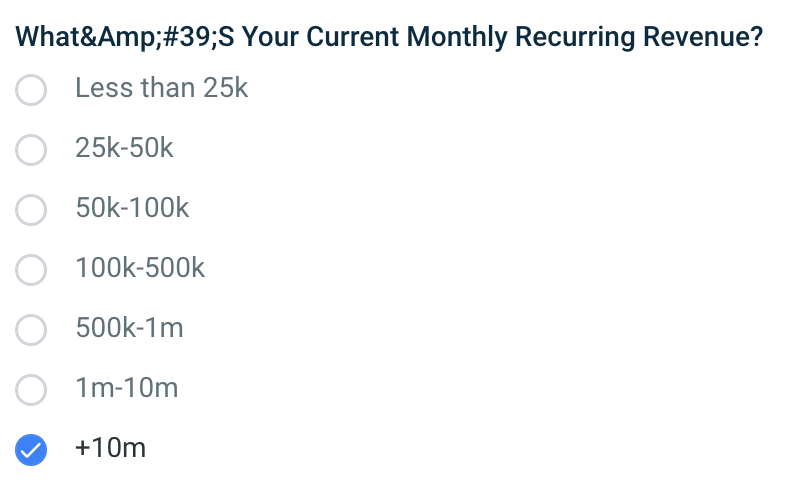This screenshot has height=492, width=806.
Task: Click the '+10m' option label text
Action: pyautogui.click(x=110, y=447)
